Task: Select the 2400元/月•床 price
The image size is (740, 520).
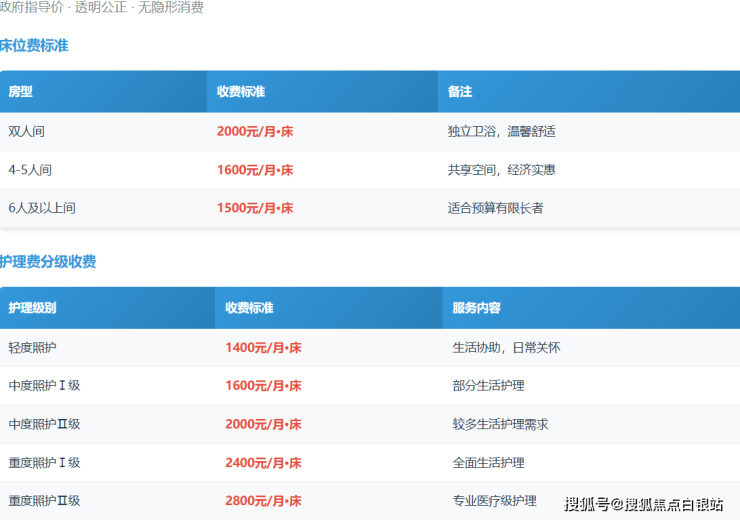Action: tap(263, 463)
